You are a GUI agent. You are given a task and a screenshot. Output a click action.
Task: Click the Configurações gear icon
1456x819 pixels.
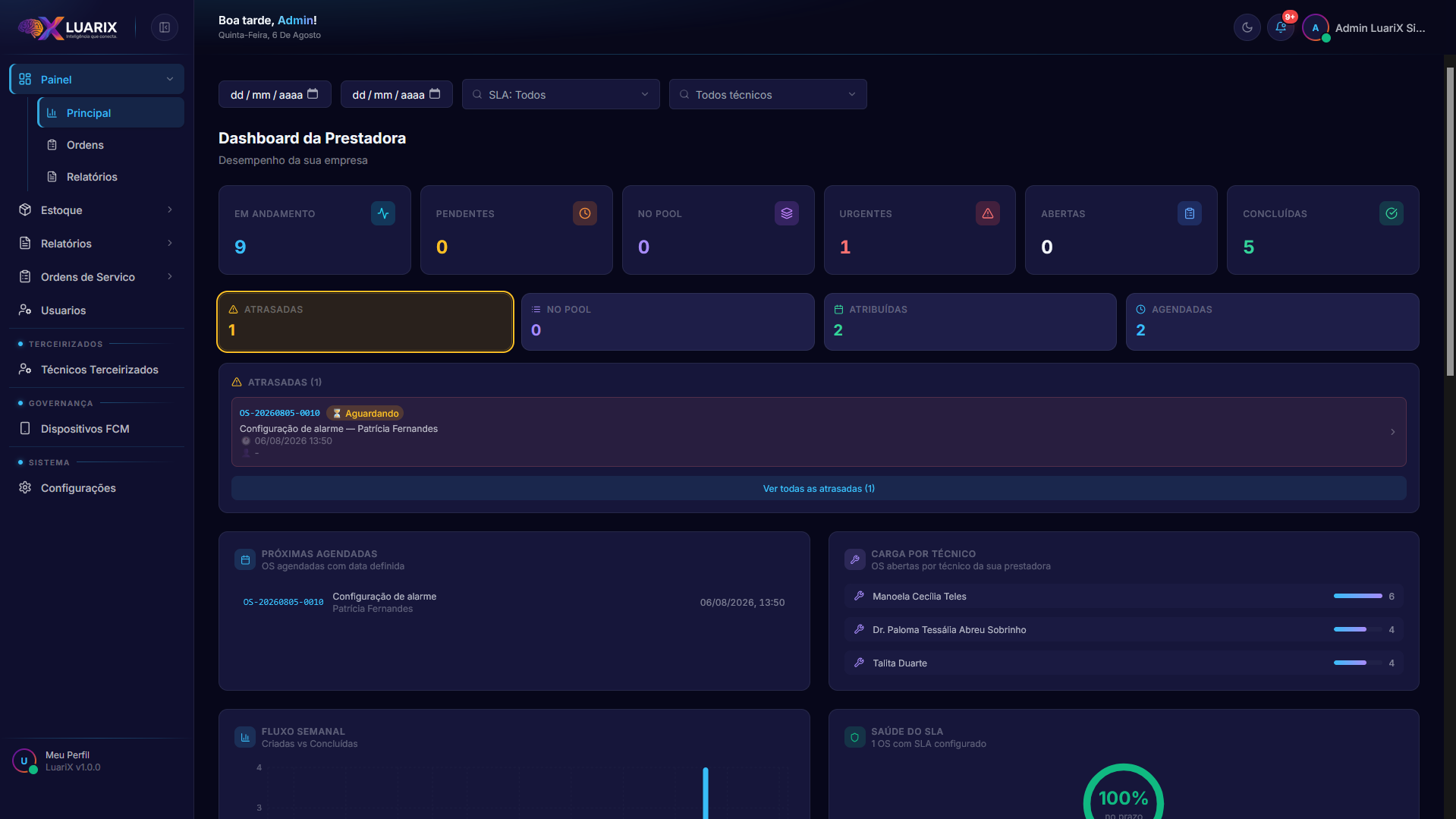[x=25, y=487]
